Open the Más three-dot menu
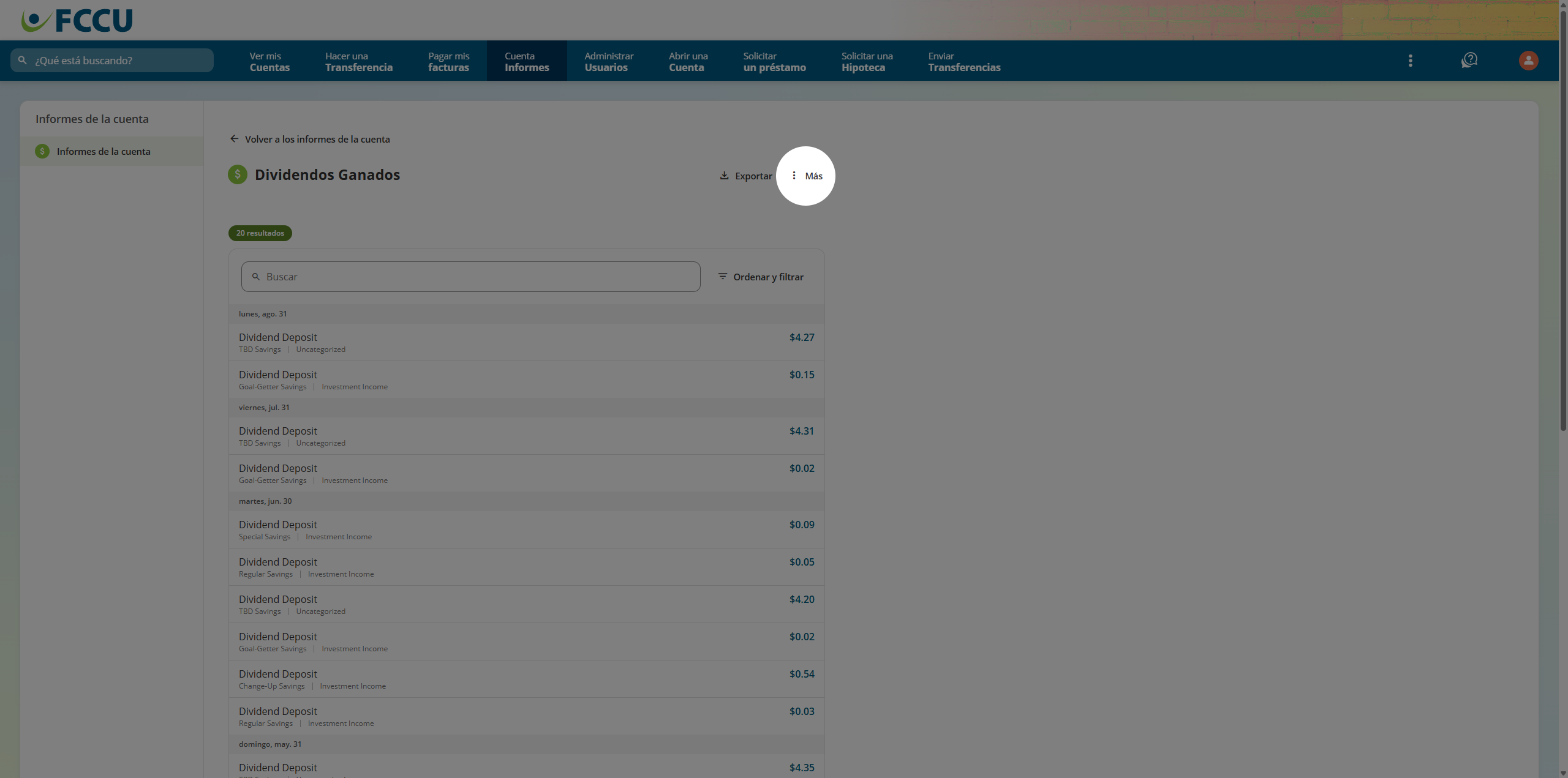The image size is (1568, 778). [805, 176]
